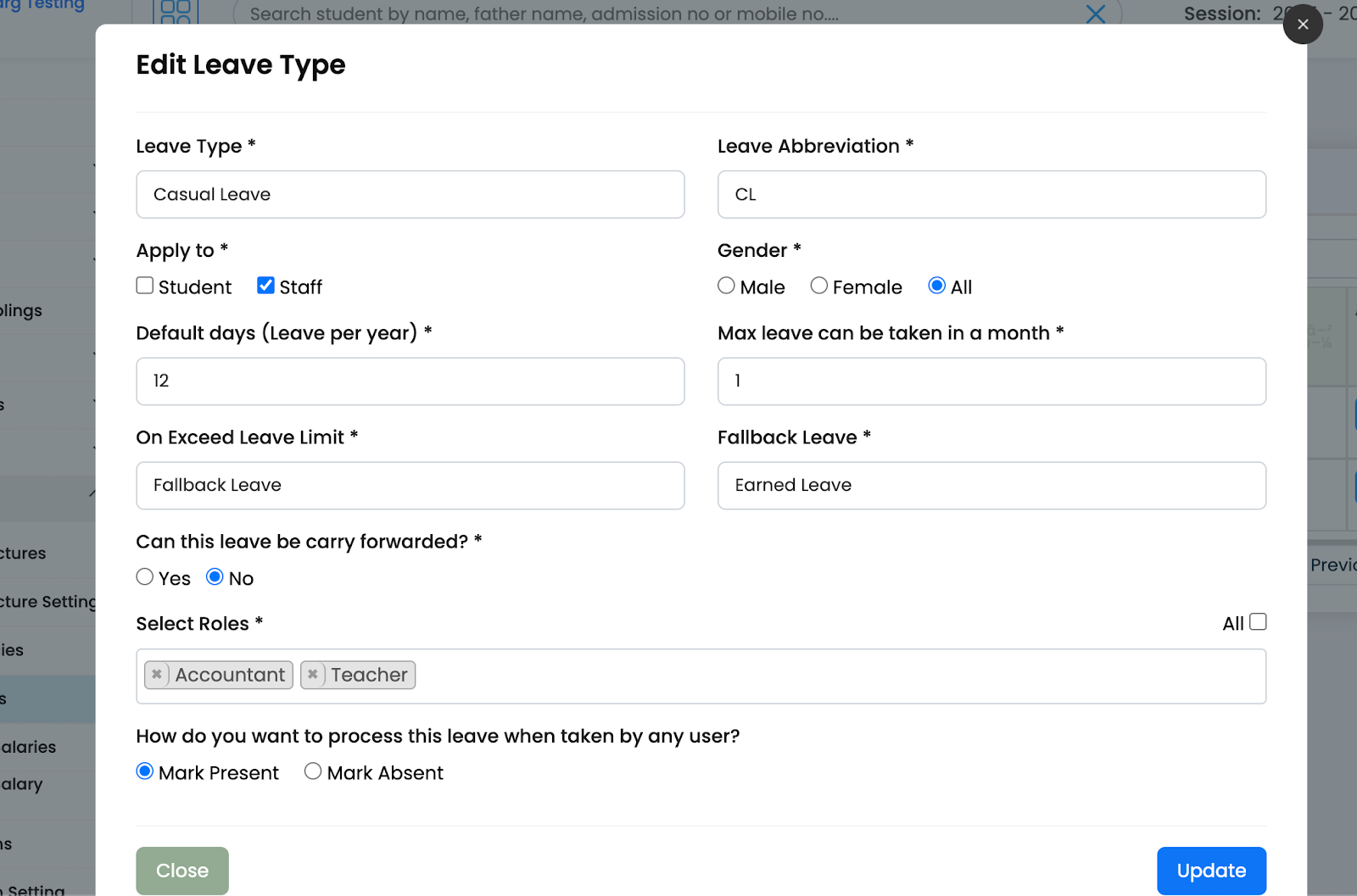The width and height of the screenshot is (1357, 896).
Task: Uncheck the Staff checkbox
Action: (265, 286)
